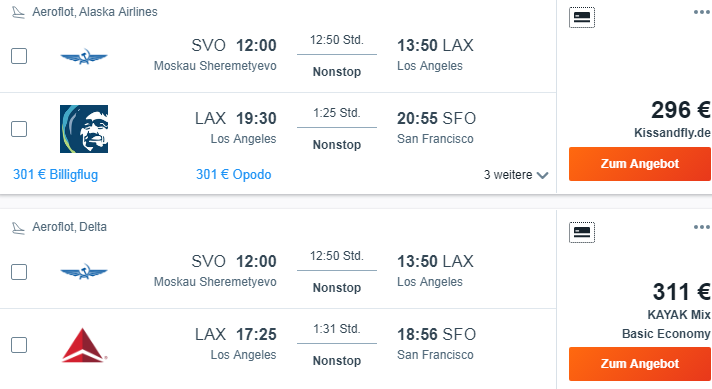Click the seat icon beside Aeroflot, Alaska Airlines
712x389 pixels.
pyautogui.click(x=18, y=12)
